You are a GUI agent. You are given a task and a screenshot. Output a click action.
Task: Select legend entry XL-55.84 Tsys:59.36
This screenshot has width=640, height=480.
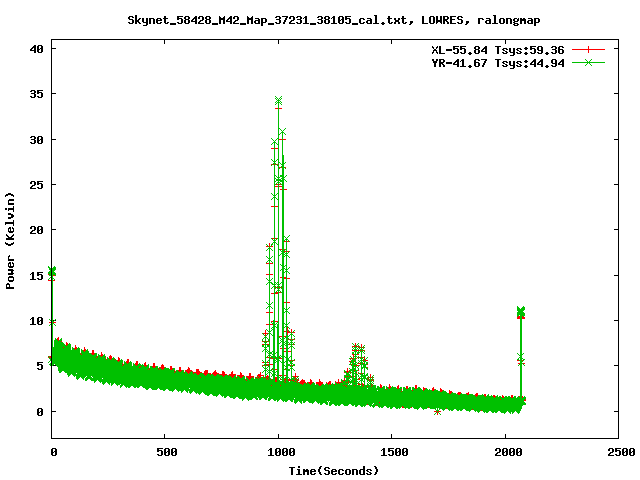[x=498, y=50]
